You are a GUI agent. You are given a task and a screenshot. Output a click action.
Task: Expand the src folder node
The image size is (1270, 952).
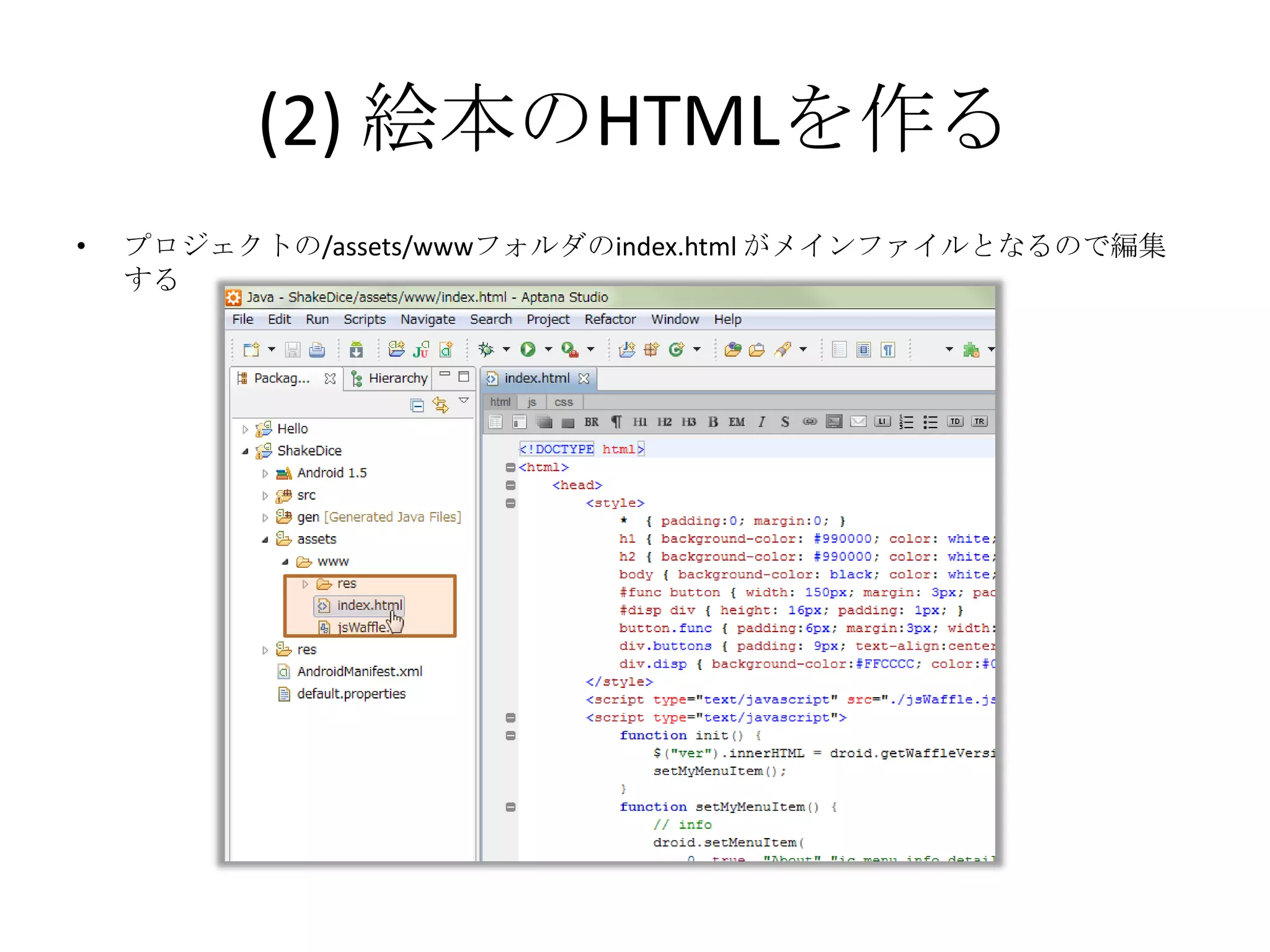pyautogui.click(x=265, y=496)
